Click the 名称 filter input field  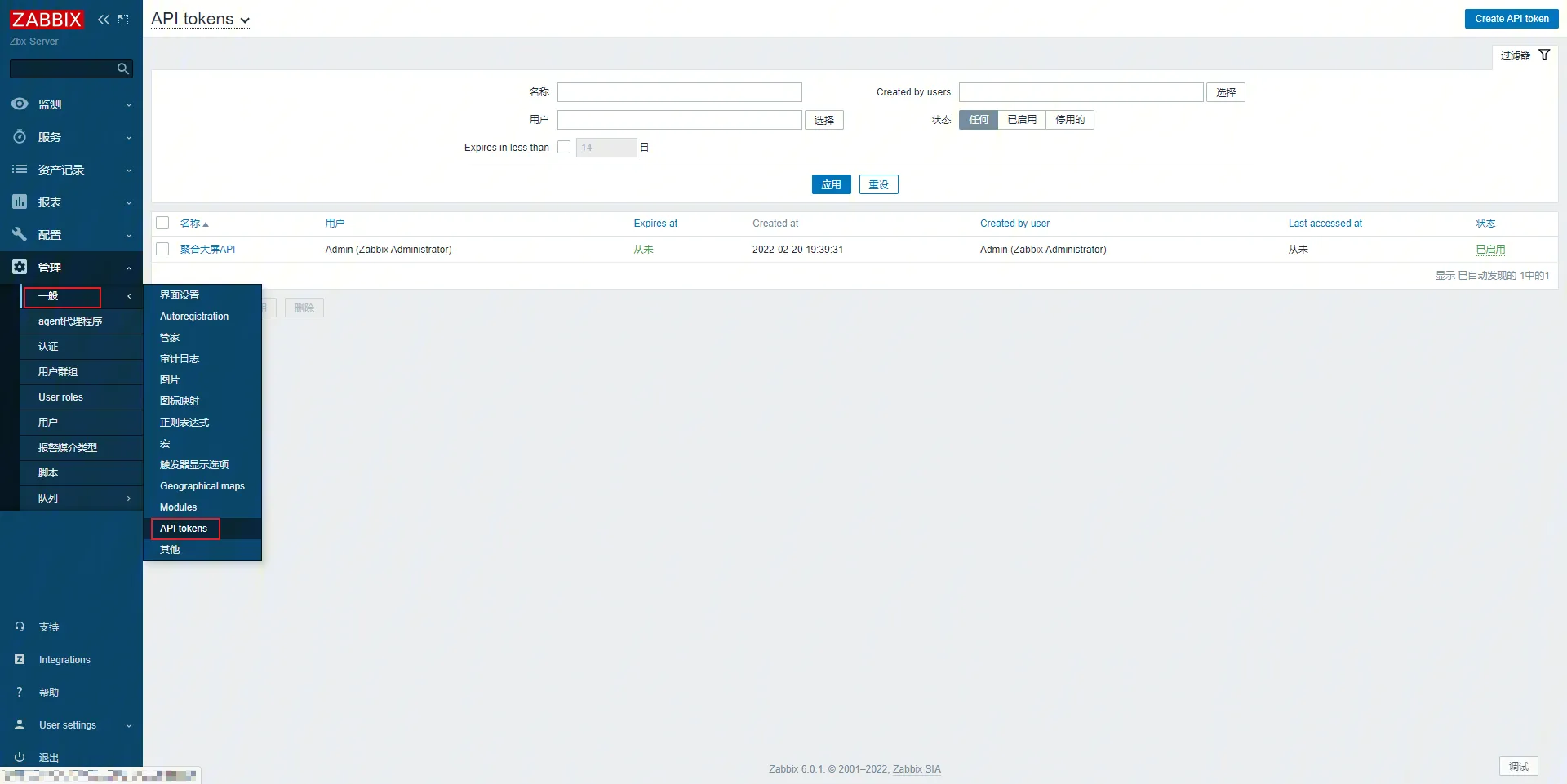coord(679,92)
